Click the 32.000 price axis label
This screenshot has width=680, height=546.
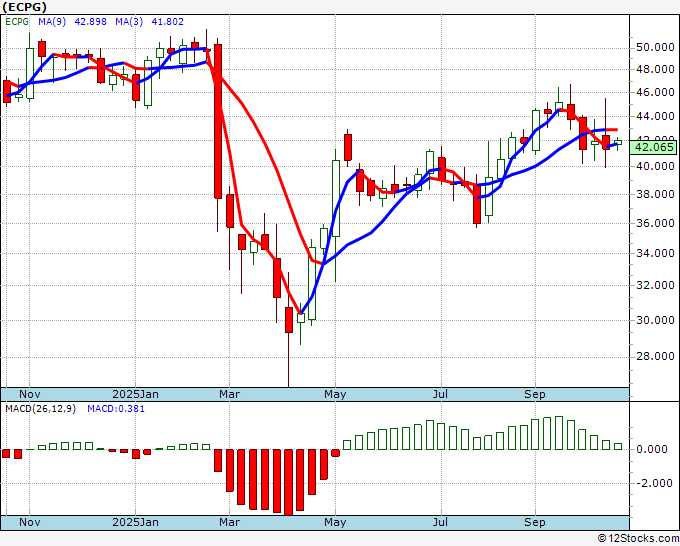click(x=655, y=285)
